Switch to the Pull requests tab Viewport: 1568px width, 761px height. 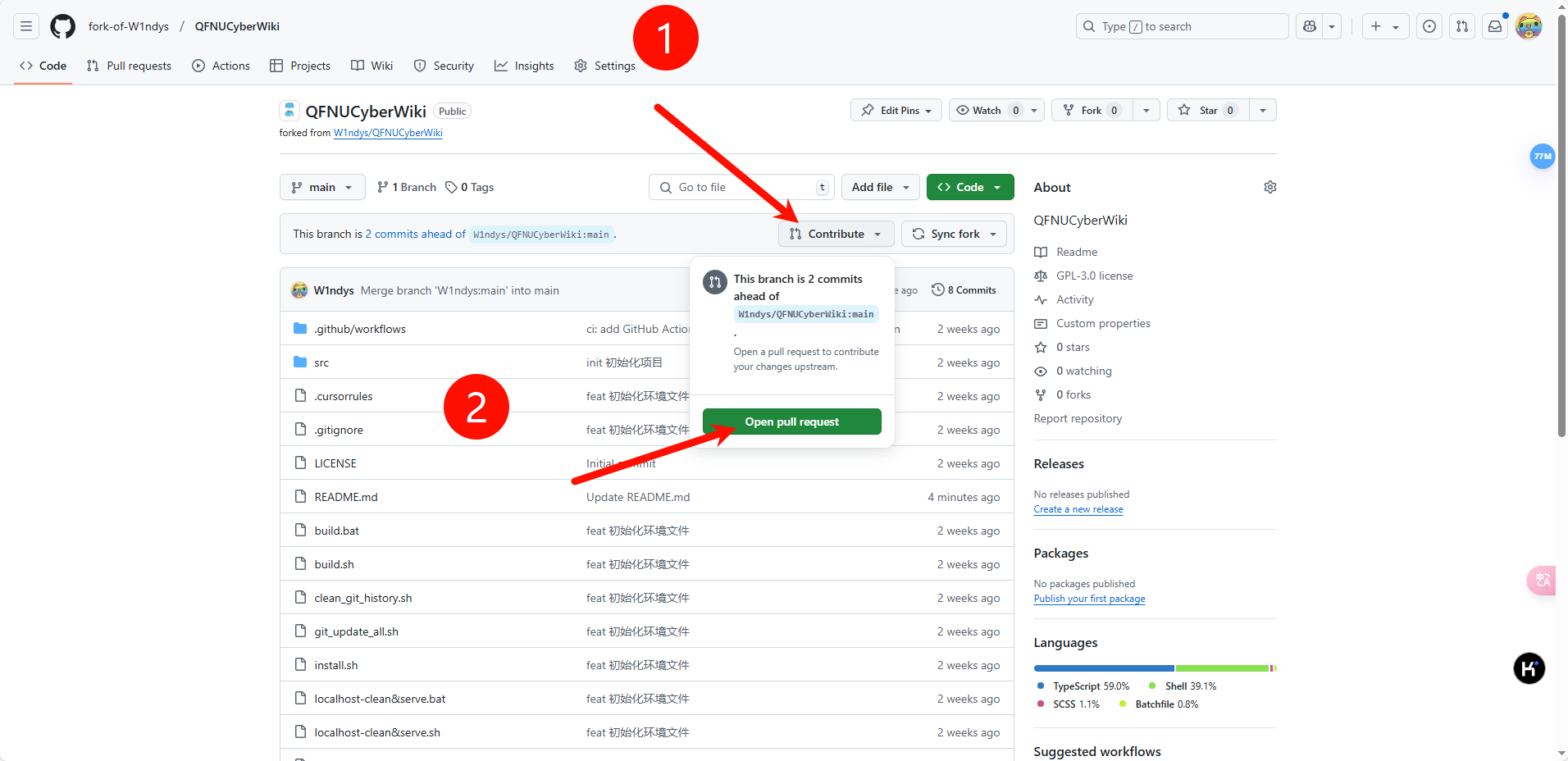tap(130, 66)
